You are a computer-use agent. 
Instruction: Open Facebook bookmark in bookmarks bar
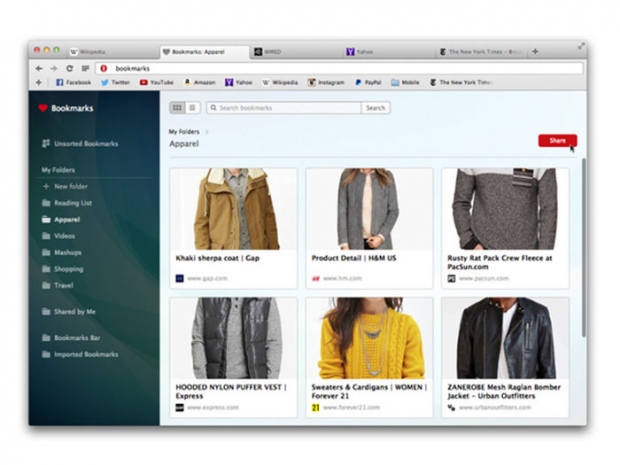click(74, 82)
